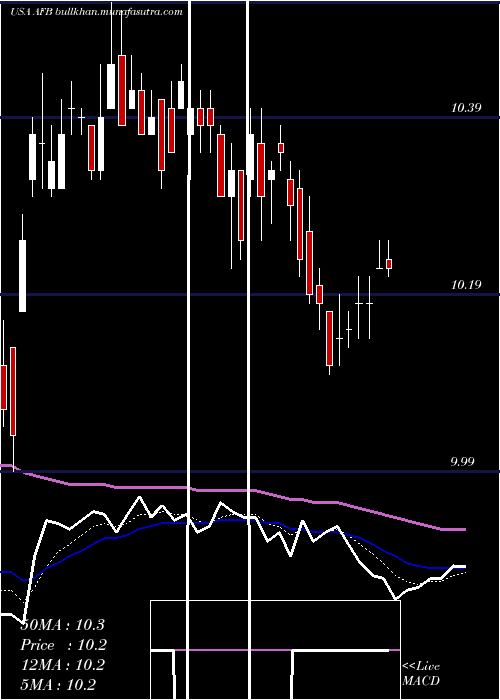This screenshot has width=500, height=700.
Task: Click the 10.19 price level label
Action: point(466,284)
